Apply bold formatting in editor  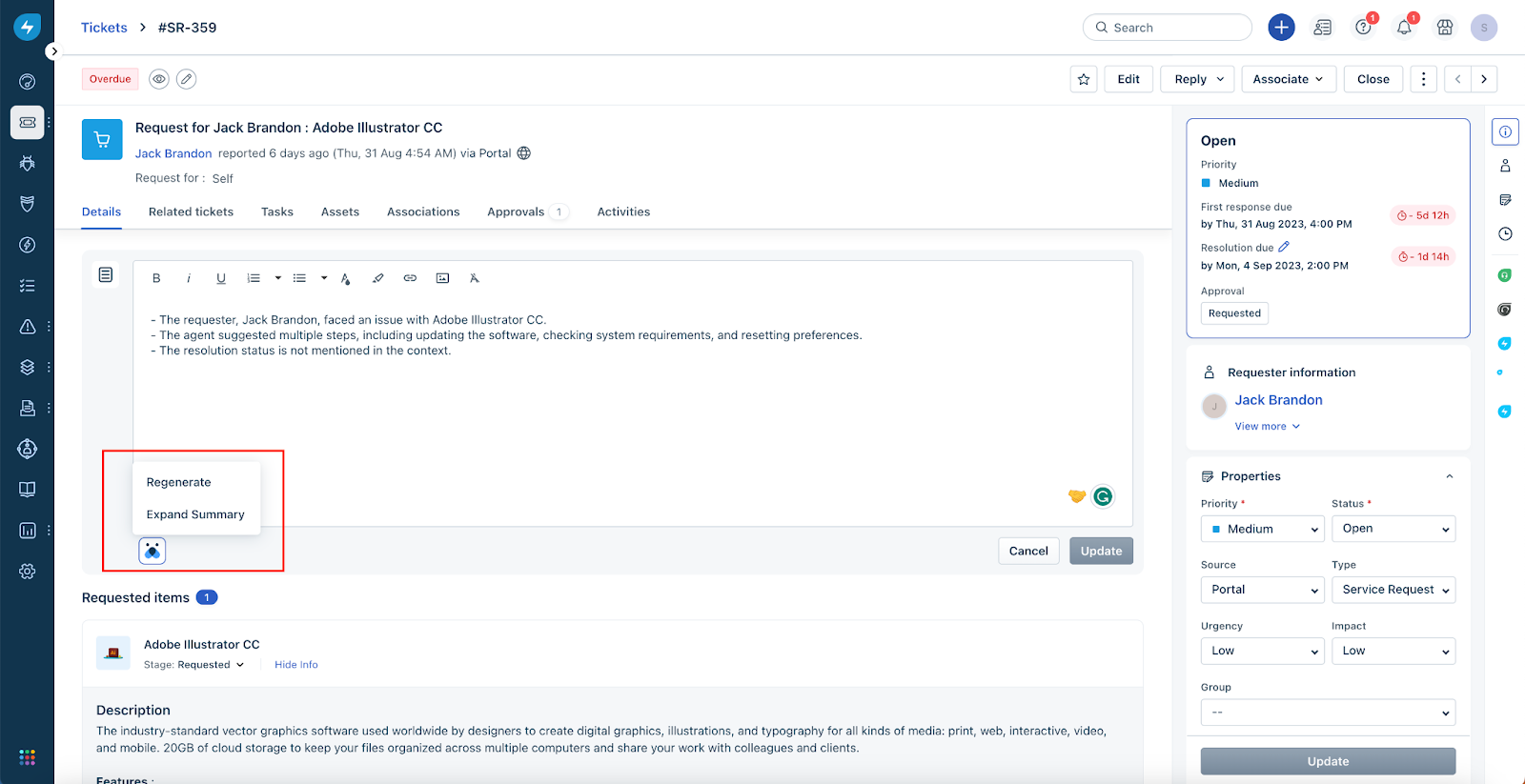click(x=156, y=278)
